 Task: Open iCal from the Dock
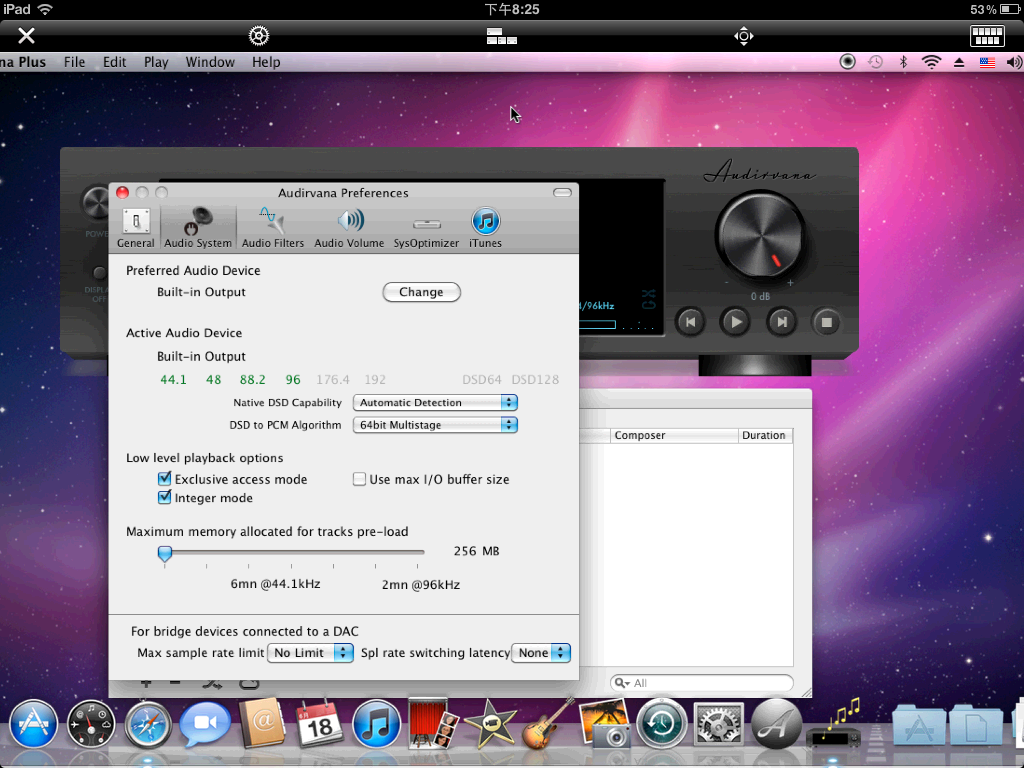tap(319, 724)
